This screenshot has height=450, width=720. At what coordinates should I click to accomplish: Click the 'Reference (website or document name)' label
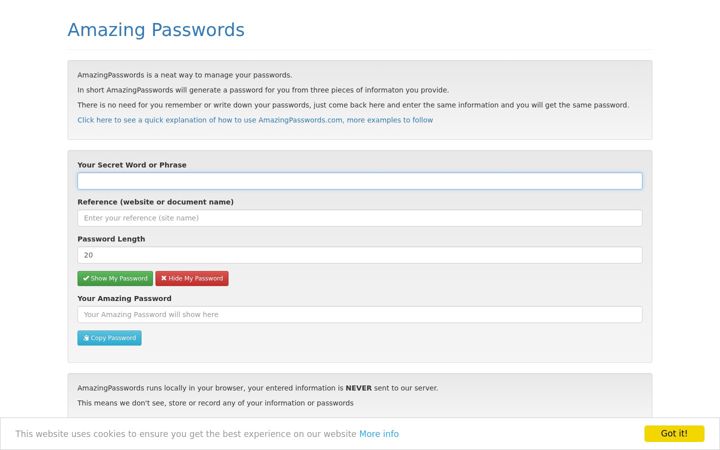155,202
